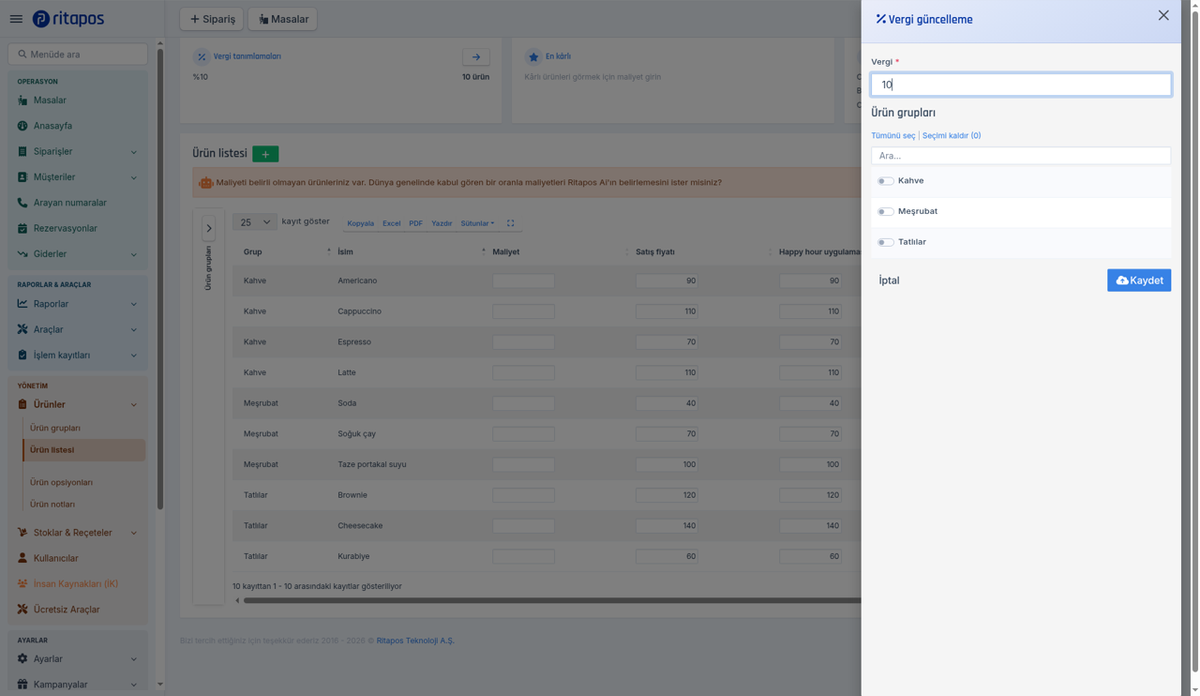The image size is (1200, 696).
Task: Click the green add product plus icon
Action: [265, 154]
